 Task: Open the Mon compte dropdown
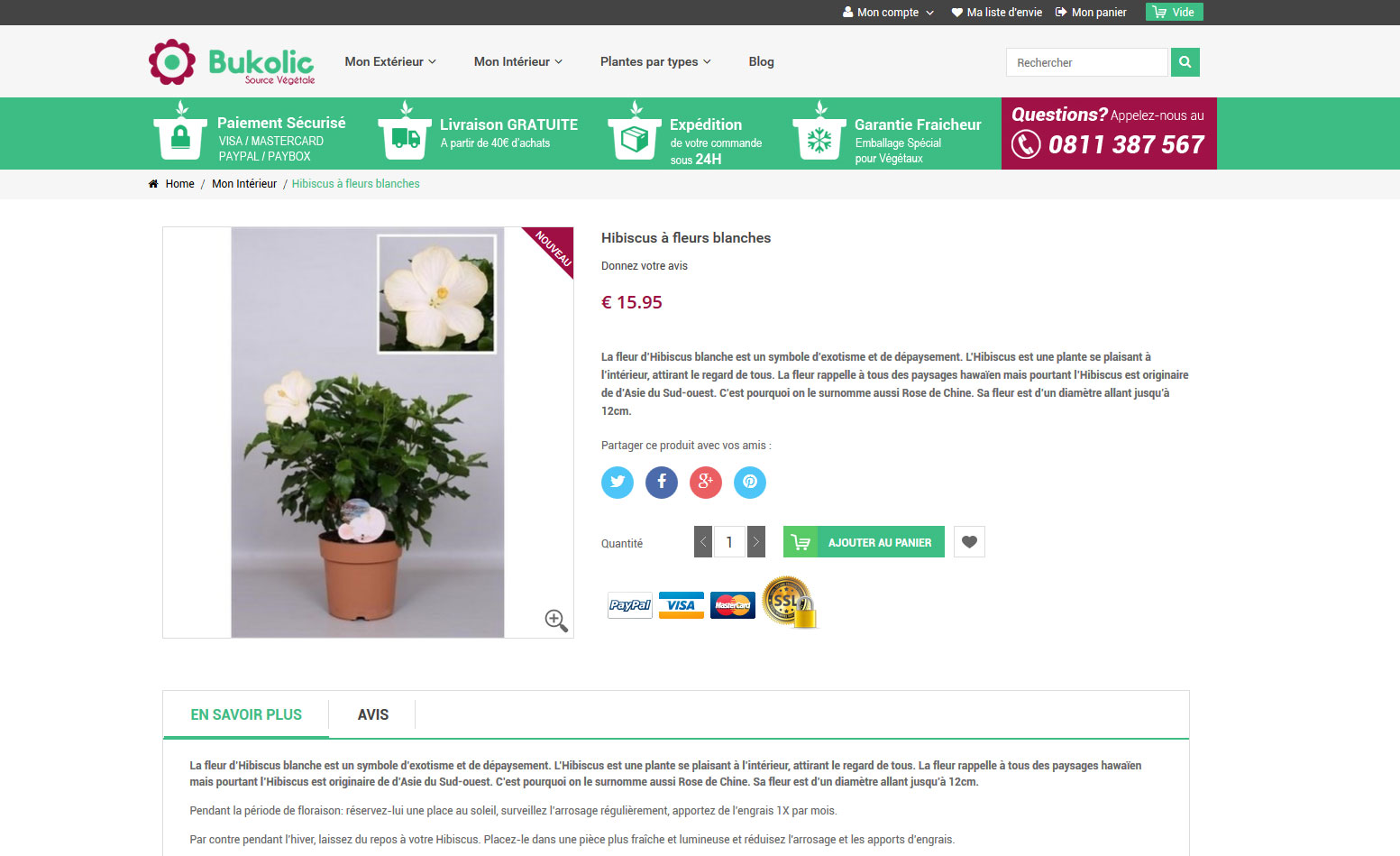[x=888, y=12]
